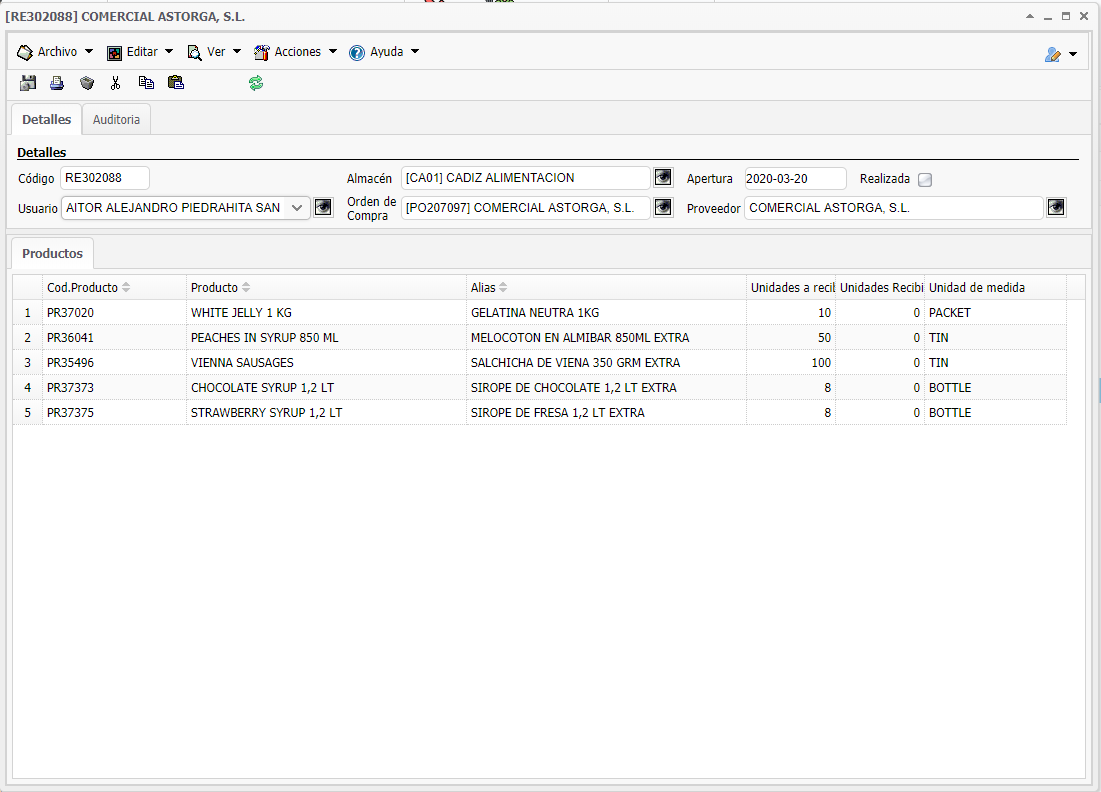The height and width of the screenshot is (792, 1101).
Task: Open the Usuario dropdown list
Action: tap(297, 208)
